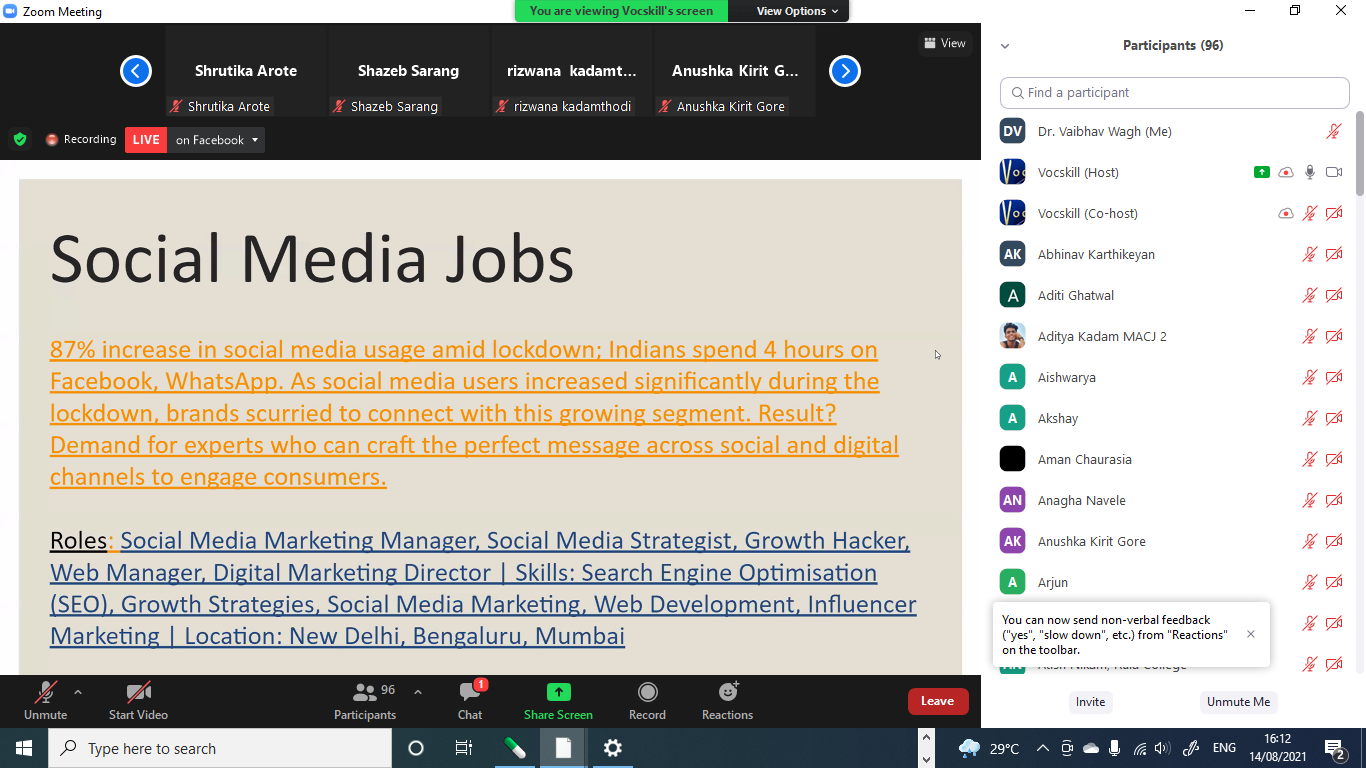
Task: Click 'You are viewing Vocskill's screen' banner
Action: pos(621,11)
